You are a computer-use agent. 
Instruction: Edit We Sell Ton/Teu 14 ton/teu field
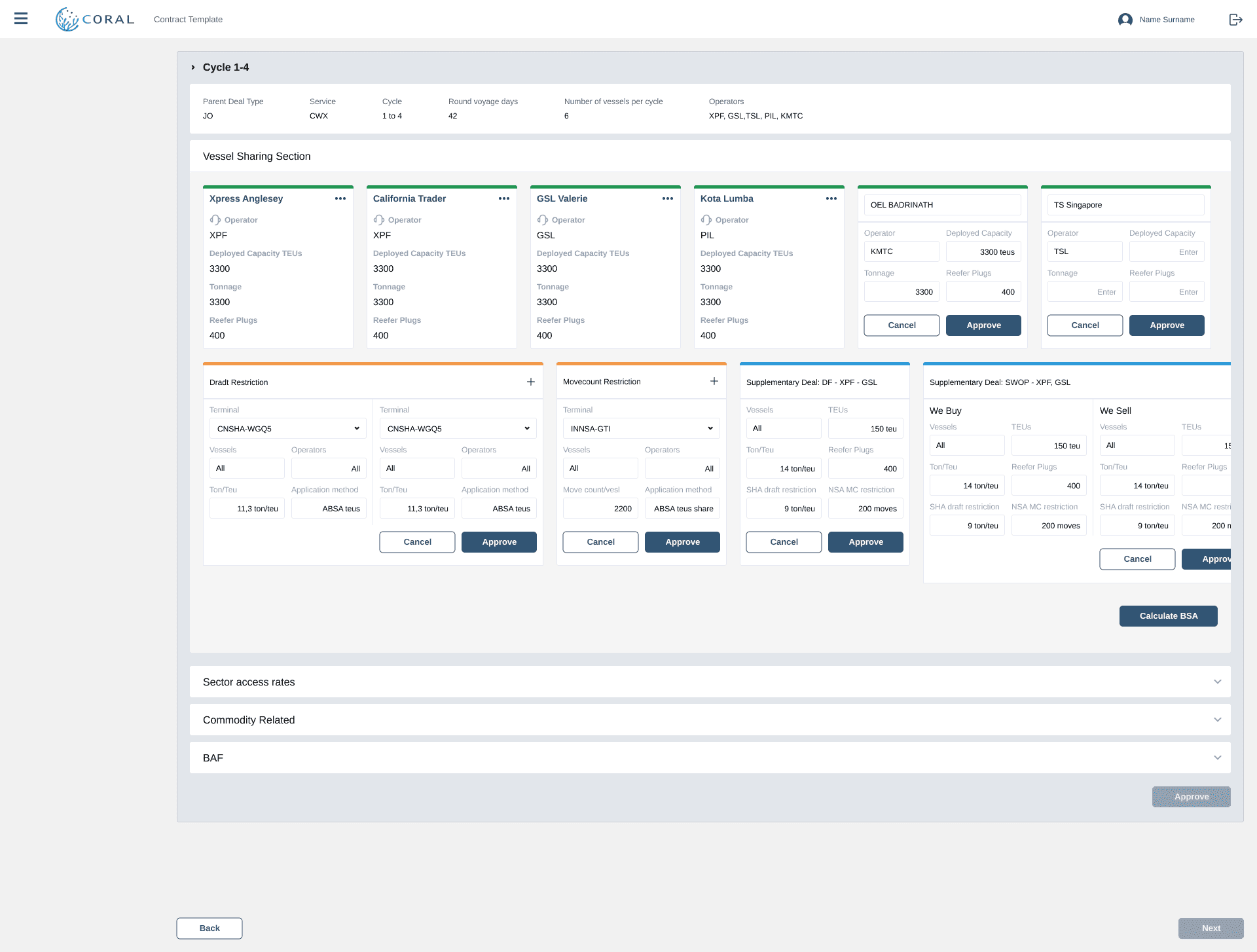click(1137, 485)
